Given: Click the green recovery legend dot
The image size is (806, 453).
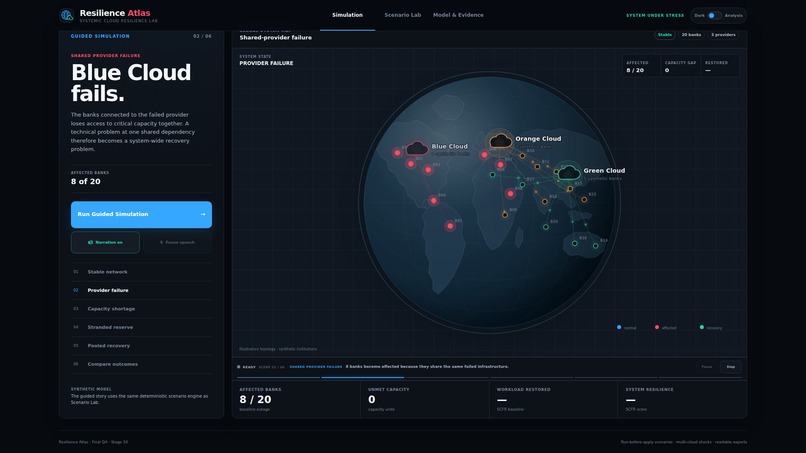Looking at the screenshot, I should pos(702,327).
